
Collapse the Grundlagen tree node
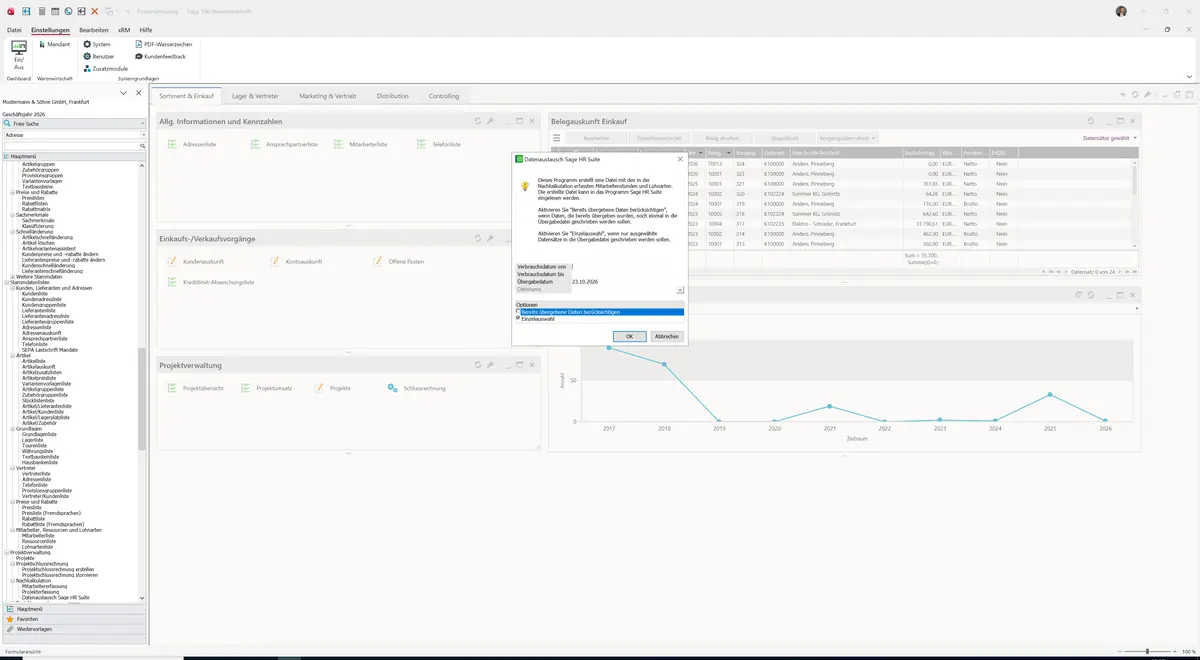pyautogui.click(x=13, y=428)
